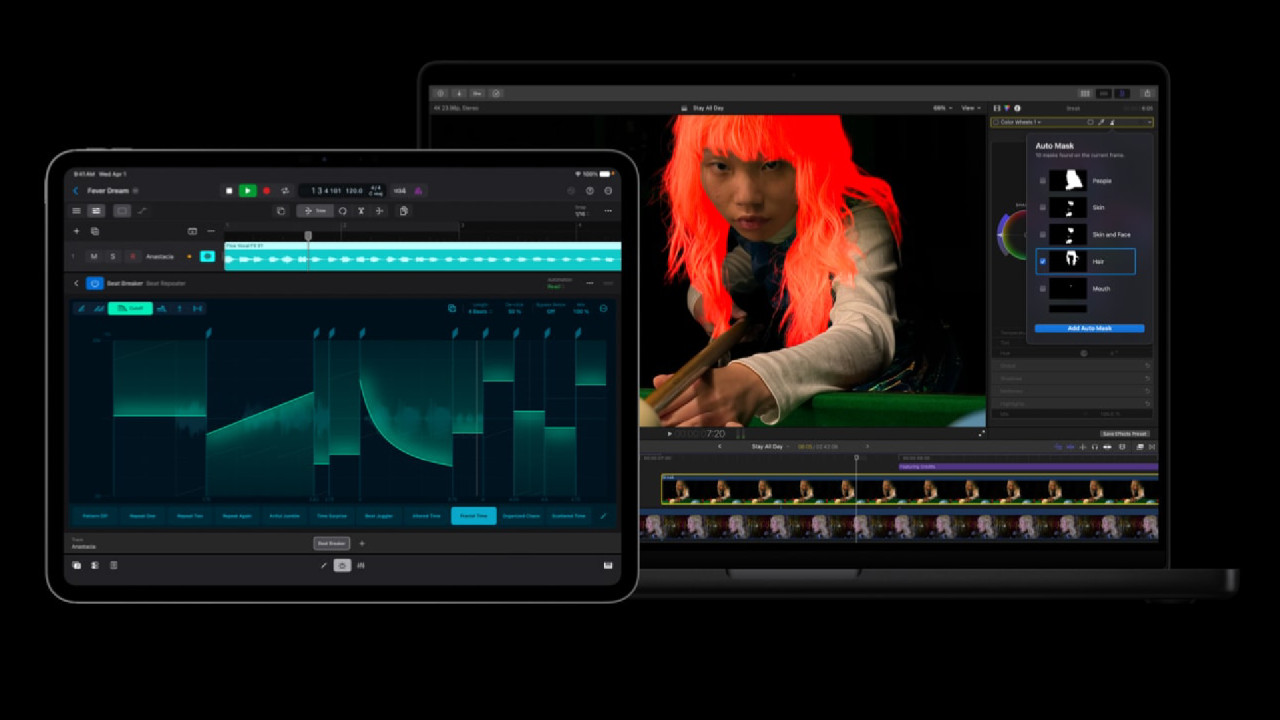The image size is (1280, 720).
Task: Open Logic Pro settings gear icon
Action: pos(608,191)
